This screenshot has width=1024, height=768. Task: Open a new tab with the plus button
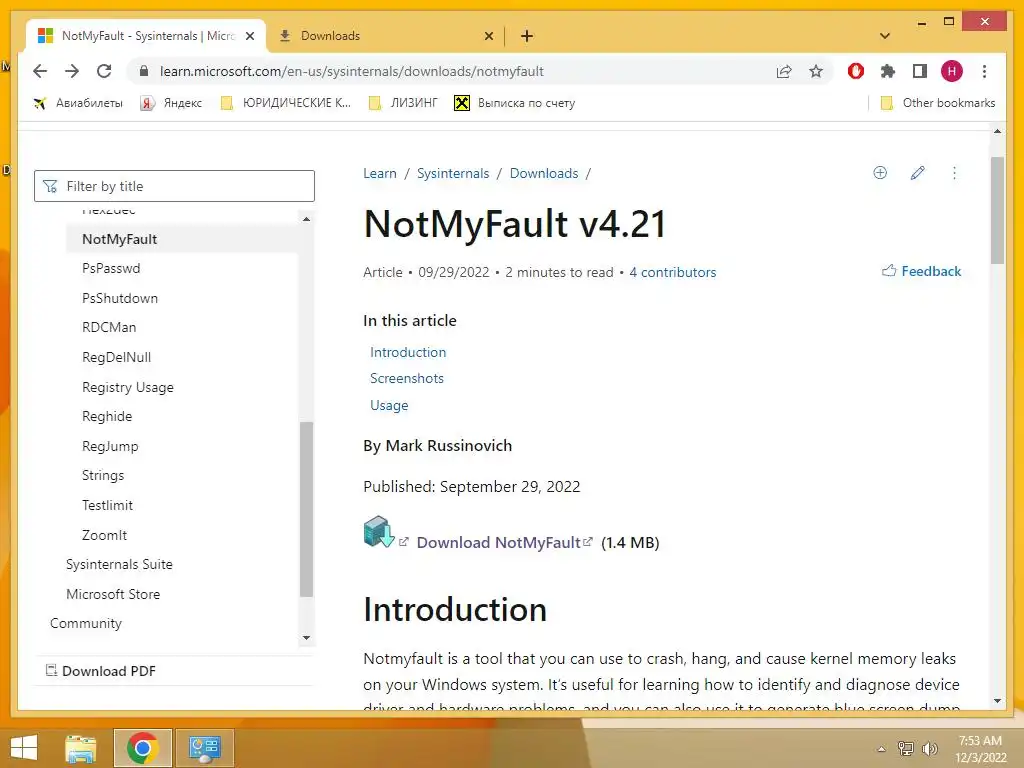(527, 36)
